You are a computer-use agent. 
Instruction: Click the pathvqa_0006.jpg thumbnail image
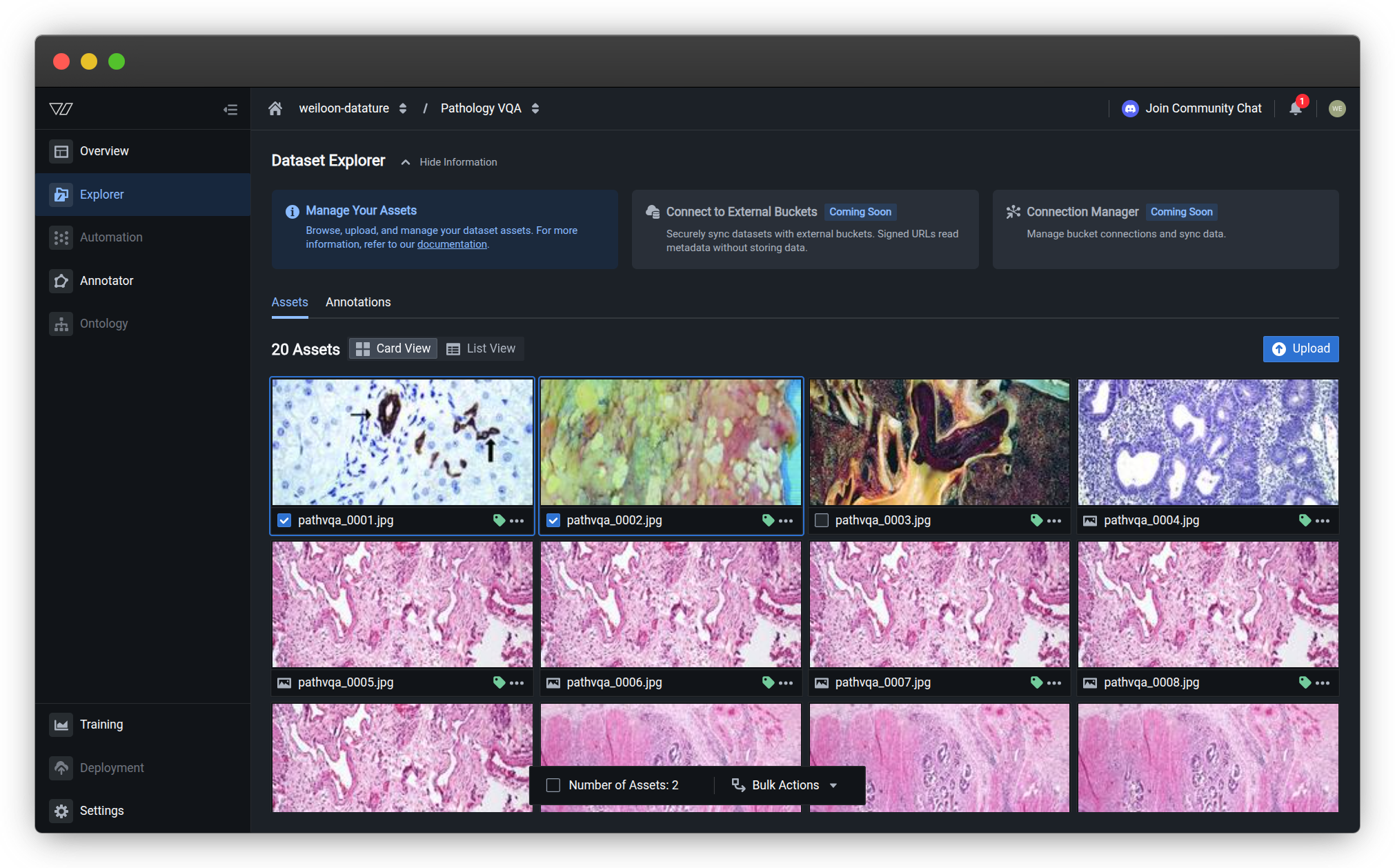coord(671,604)
